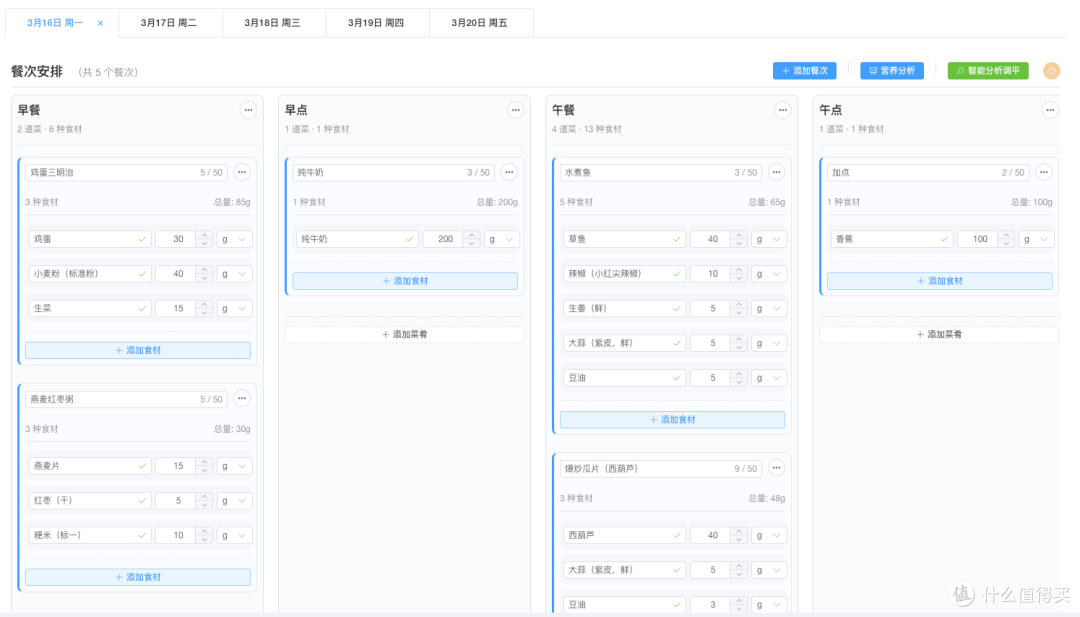Click 添加菜肴 in the 早点 column

coord(404,334)
